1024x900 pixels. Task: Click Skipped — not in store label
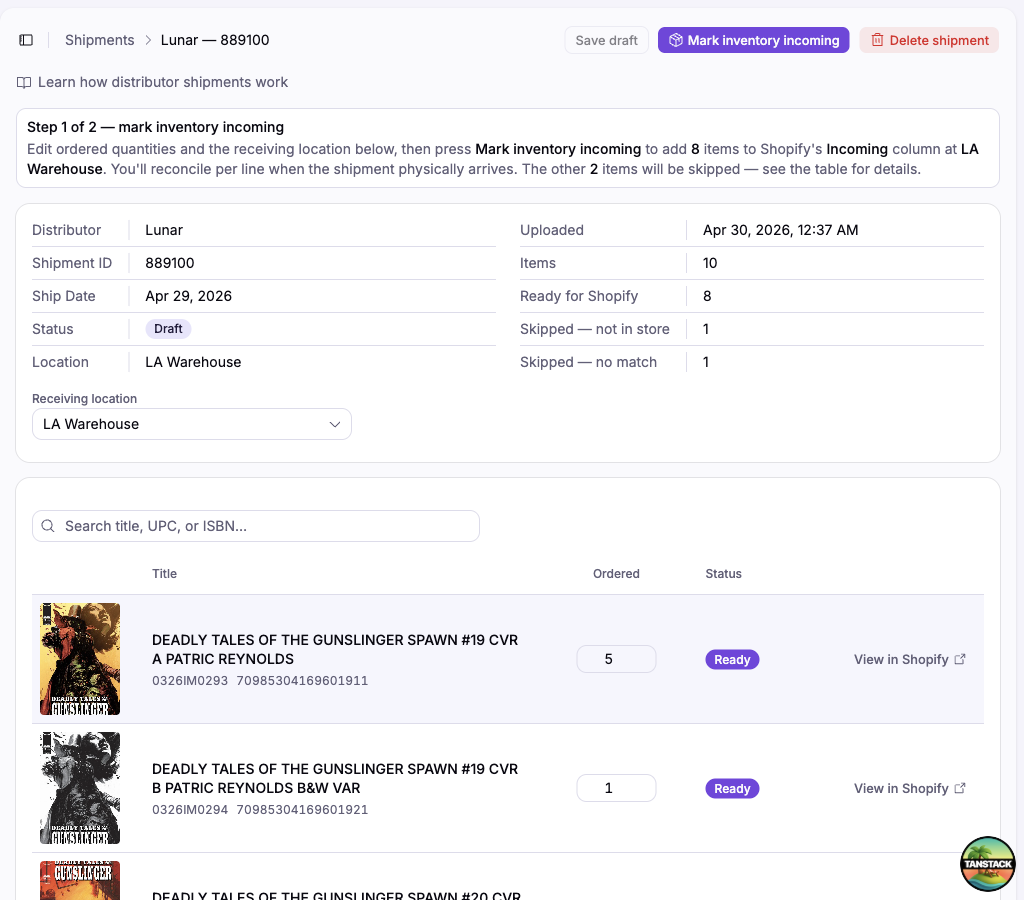(x=594, y=329)
